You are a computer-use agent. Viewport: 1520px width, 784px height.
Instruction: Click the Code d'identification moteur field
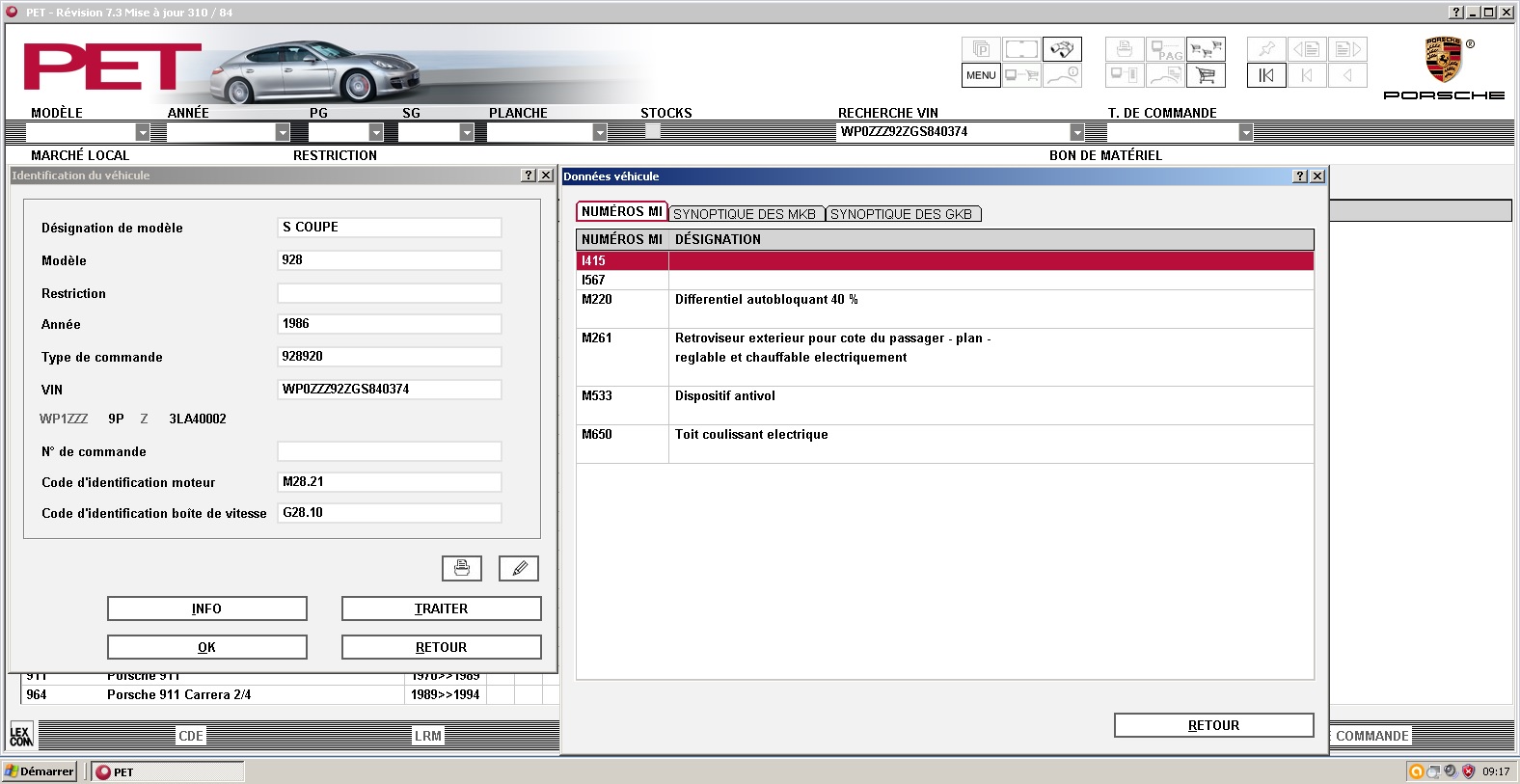pos(390,482)
